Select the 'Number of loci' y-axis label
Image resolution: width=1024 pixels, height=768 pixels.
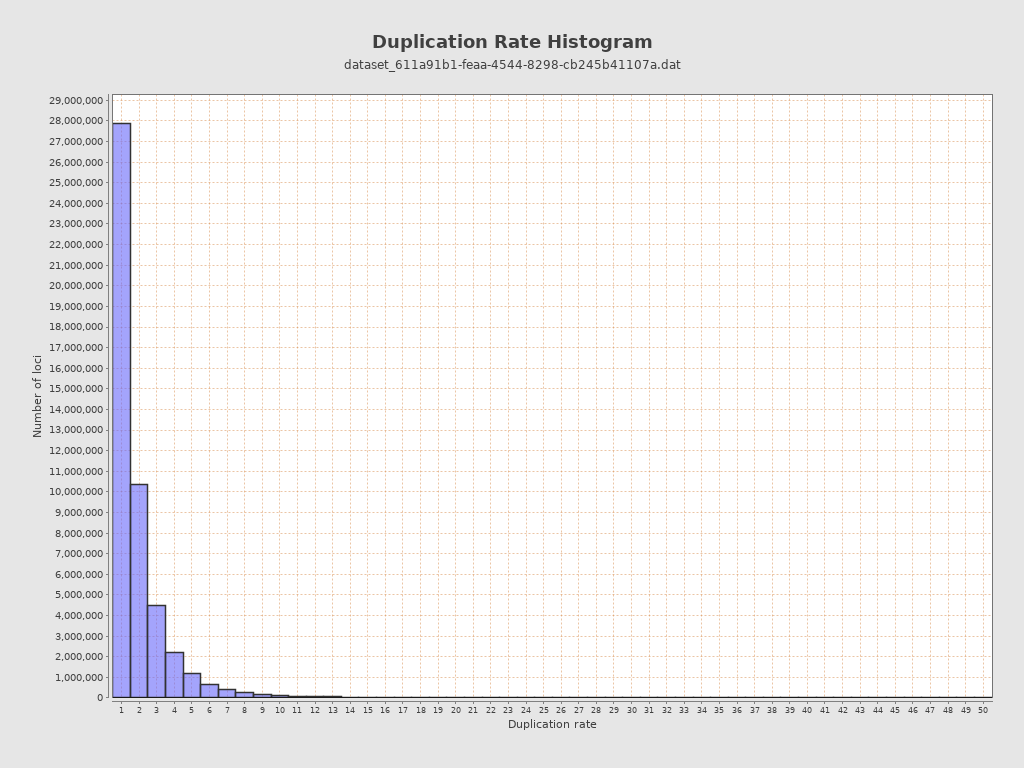coord(38,395)
